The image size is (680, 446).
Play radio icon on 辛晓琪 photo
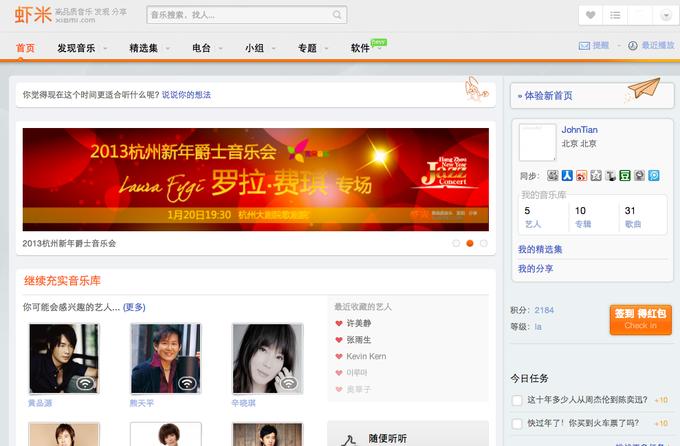coord(289,383)
